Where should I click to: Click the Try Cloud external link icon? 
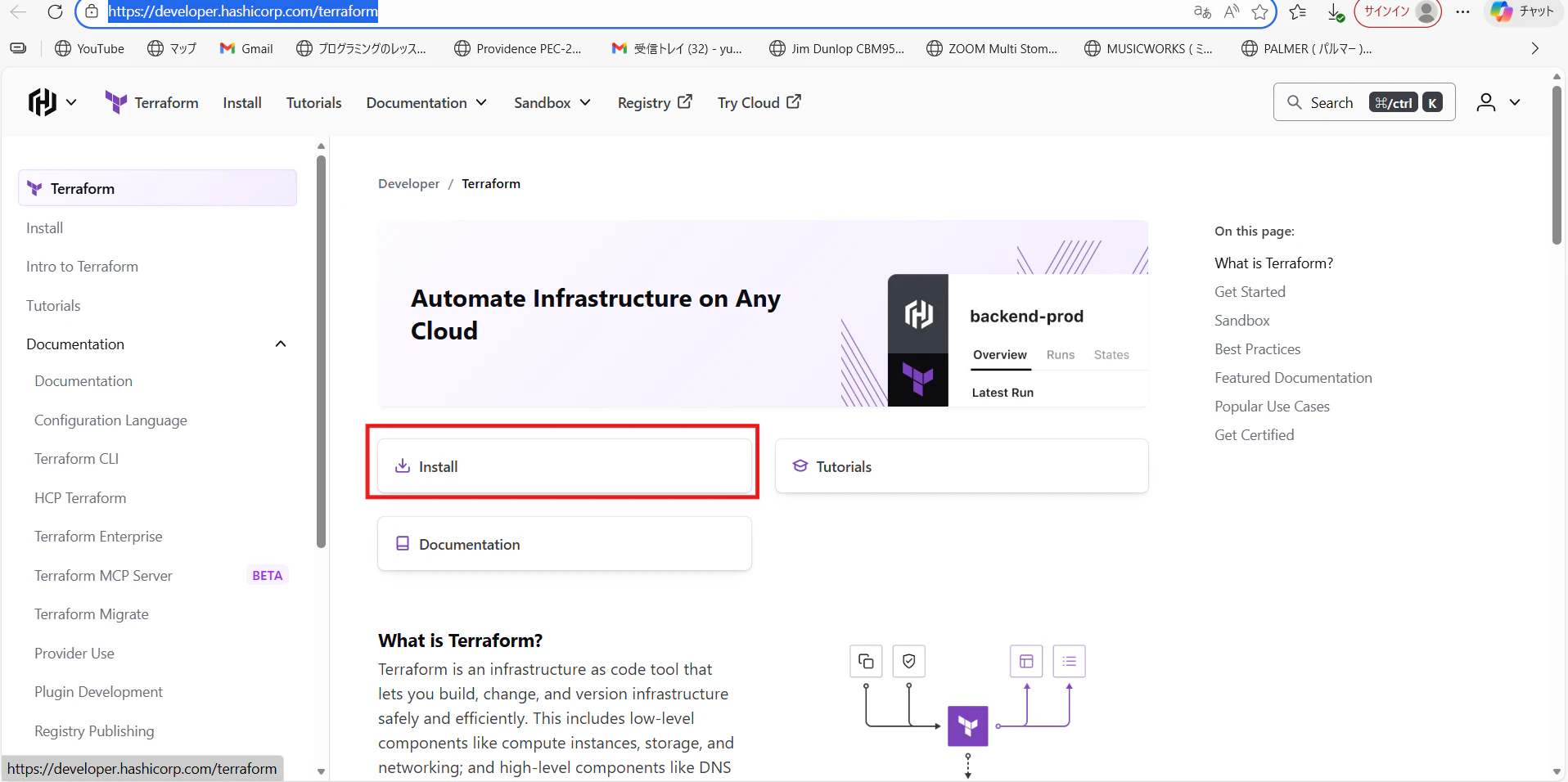tap(794, 101)
